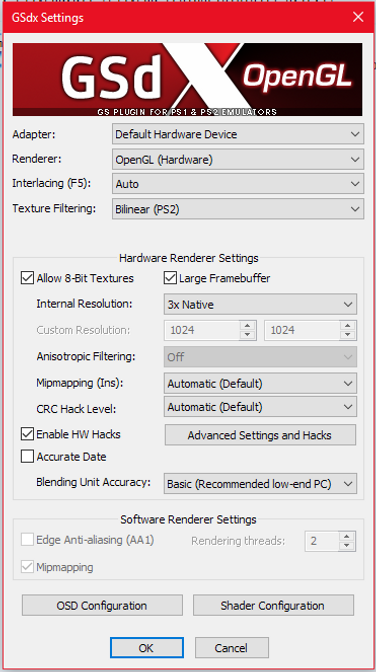Open the Texture Filtering dropdown

tap(238, 209)
